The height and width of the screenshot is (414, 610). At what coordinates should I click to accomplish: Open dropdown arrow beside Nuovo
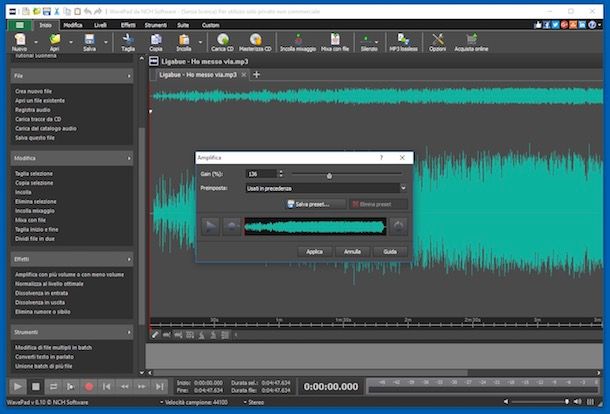click(x=36, y=42)
